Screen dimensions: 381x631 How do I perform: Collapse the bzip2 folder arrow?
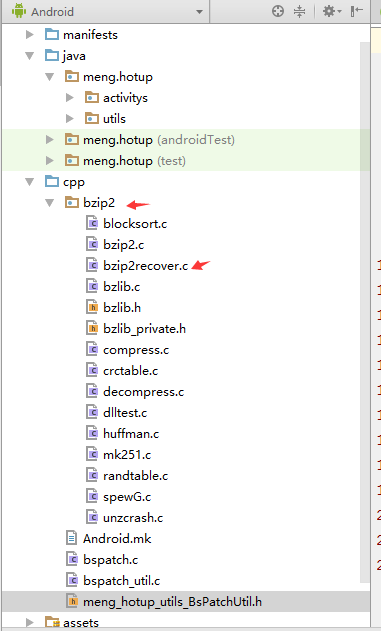tap(49, 203)
